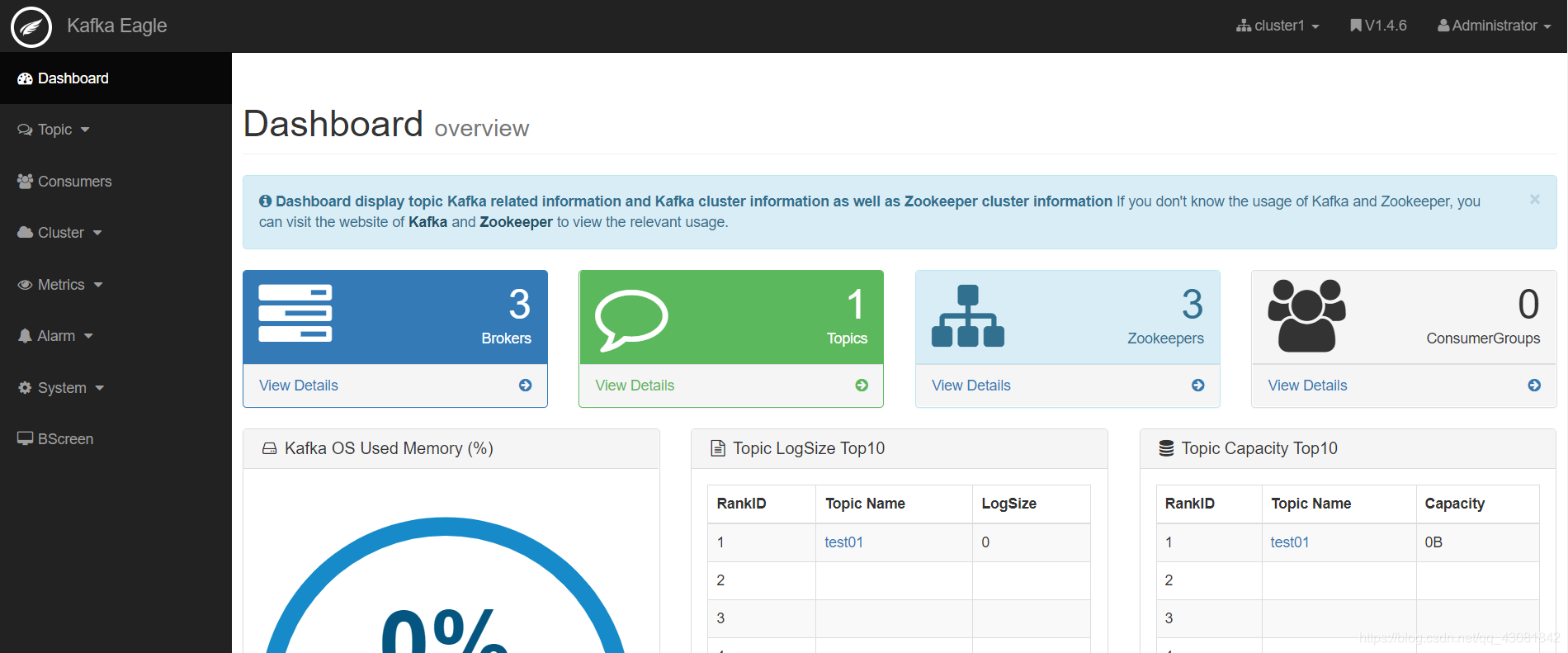
Task: Click the Administrator user icon in navbar
Action: tap(1443, 26)
